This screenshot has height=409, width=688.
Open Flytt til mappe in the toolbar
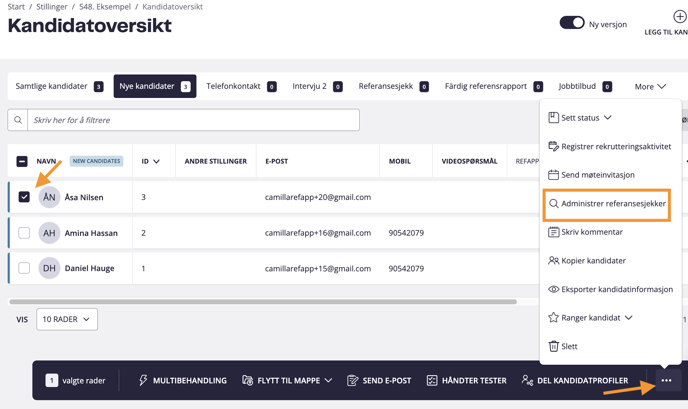click(287, 381)
